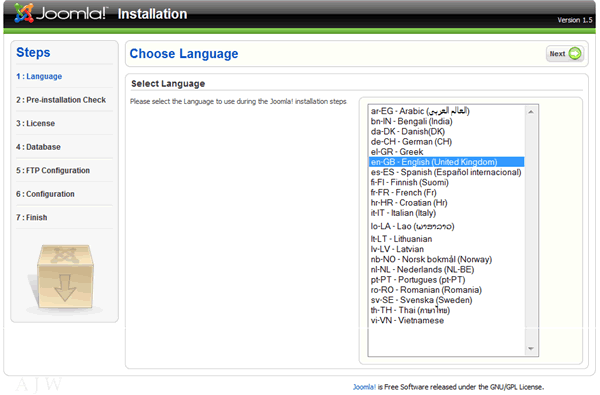Choose de-CH - German (CH)
This screenshot has height=395, width=600.
tap(447, 142)
